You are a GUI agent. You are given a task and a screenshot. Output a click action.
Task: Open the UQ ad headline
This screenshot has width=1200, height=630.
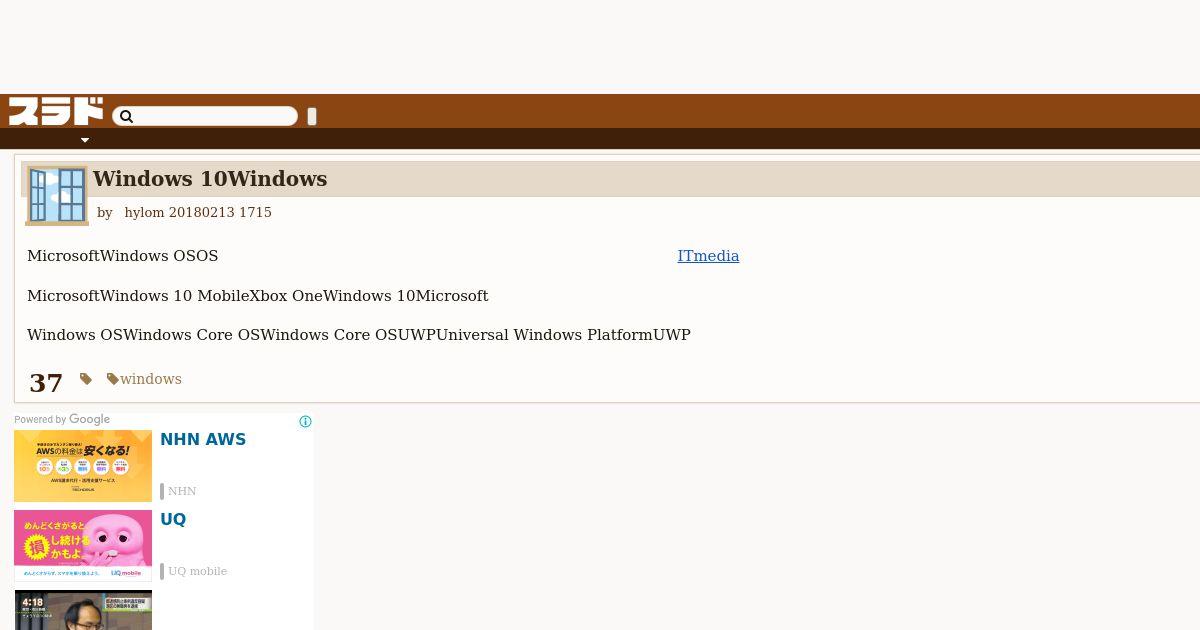[x=173, y=519]
